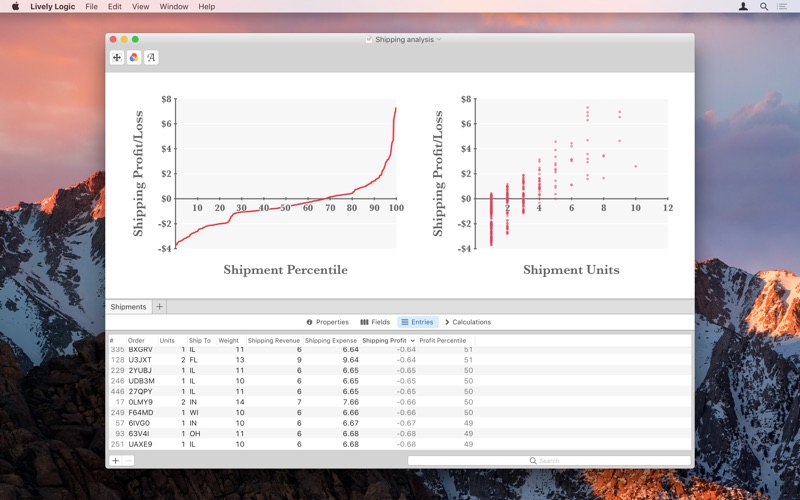Select order UAXE9 row
800x500 pixels.
pyautogui.click(x=400, y=444)
